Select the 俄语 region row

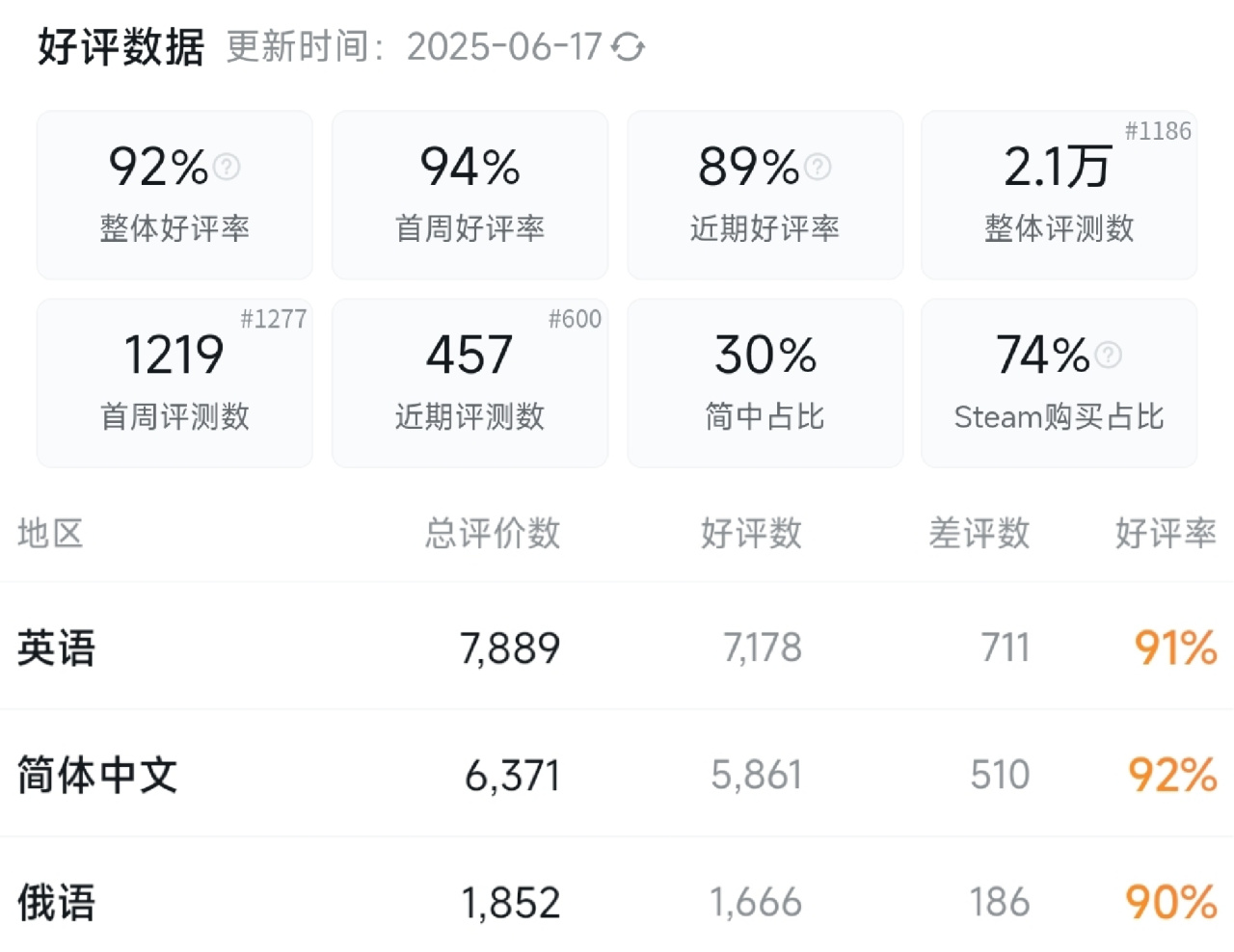[x=617, y=896]
